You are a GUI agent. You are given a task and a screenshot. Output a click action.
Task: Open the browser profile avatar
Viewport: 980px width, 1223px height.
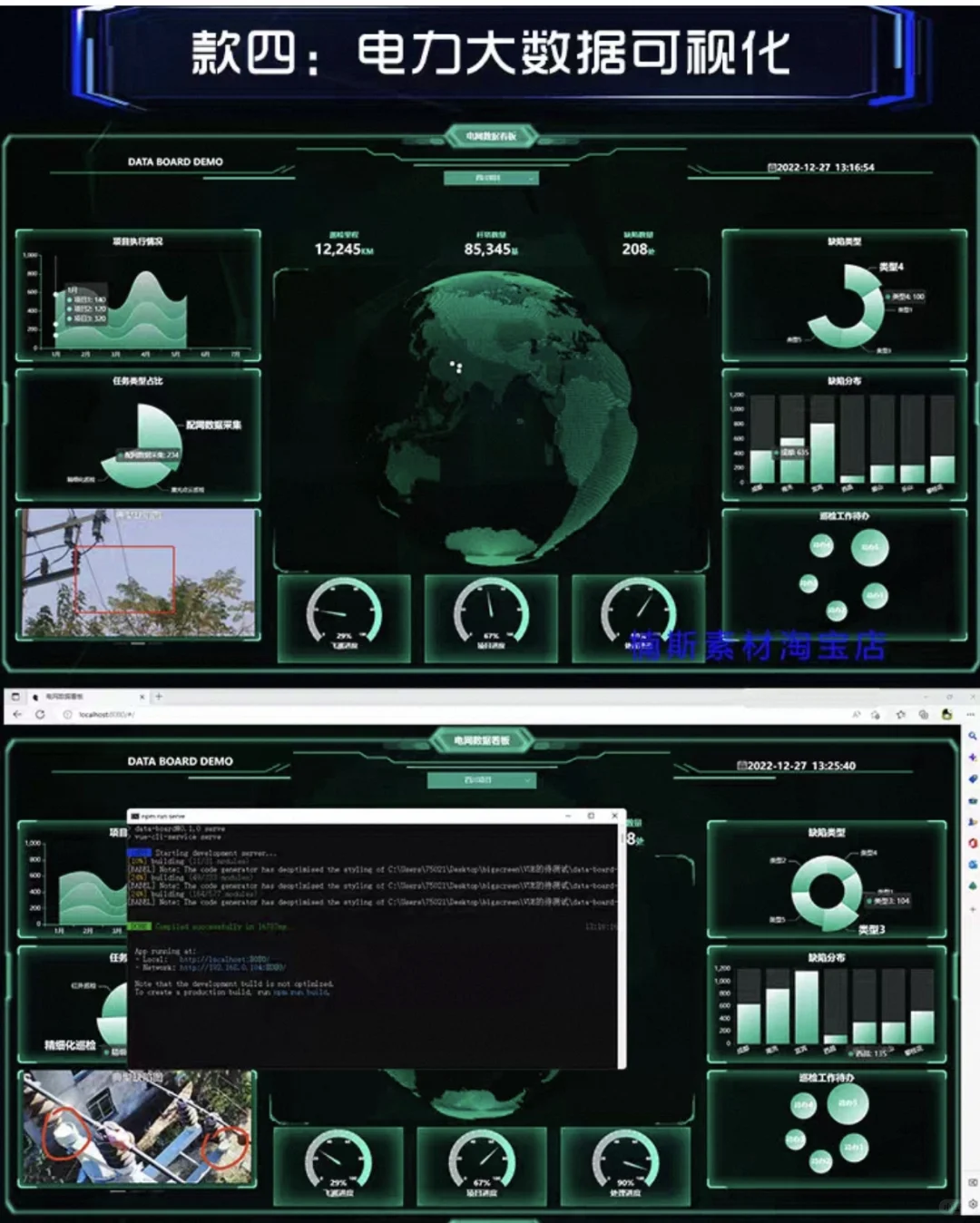pos(946,715)
